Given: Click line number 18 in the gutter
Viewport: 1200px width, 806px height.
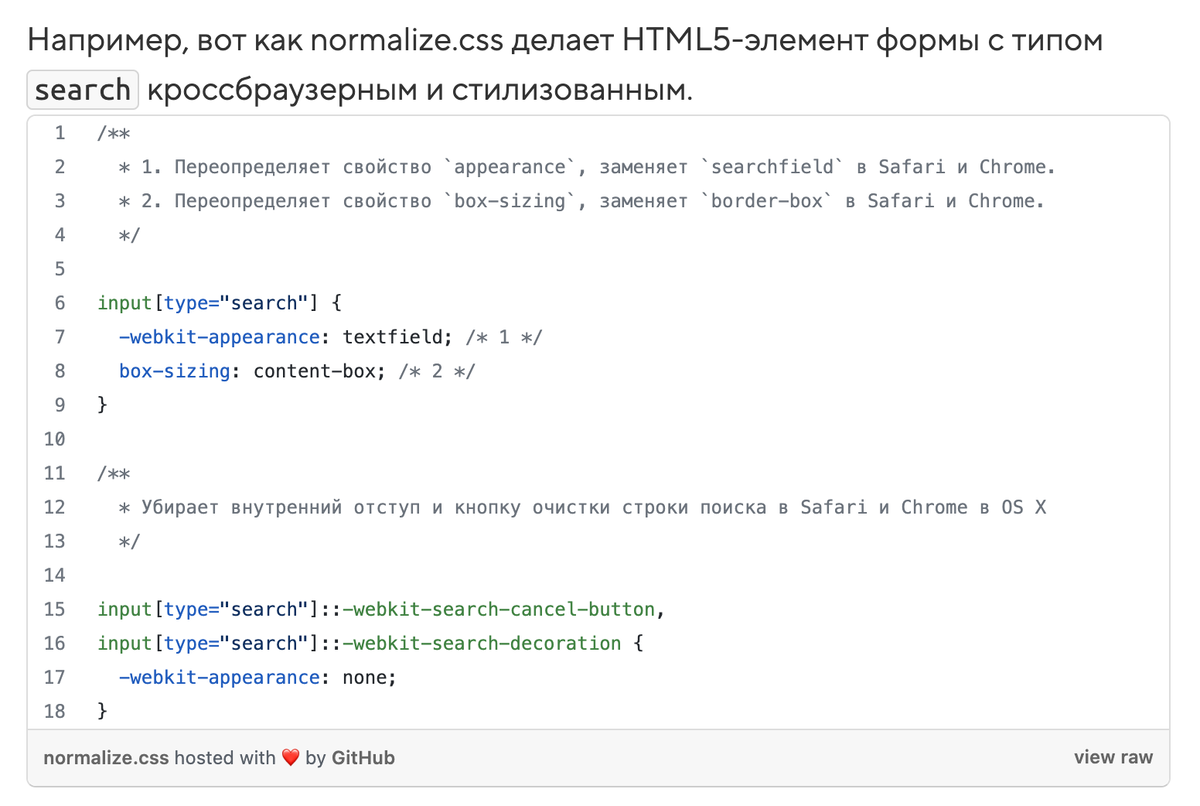Looking at the screenshot, I should pyautogui.click(x=55, y=711).
